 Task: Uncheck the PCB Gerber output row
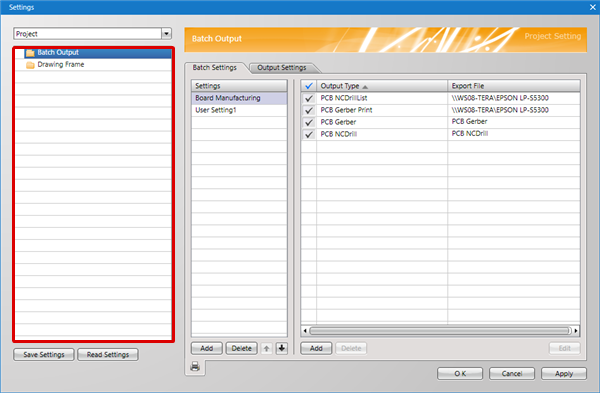point(309,122)
